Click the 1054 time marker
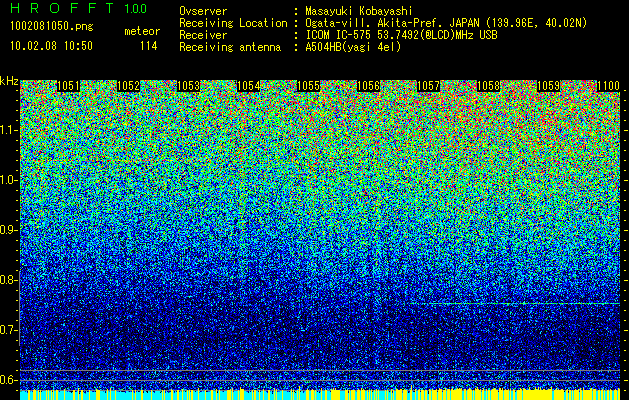The height and width of the screenshot is (400, 629). coord(248,86)
